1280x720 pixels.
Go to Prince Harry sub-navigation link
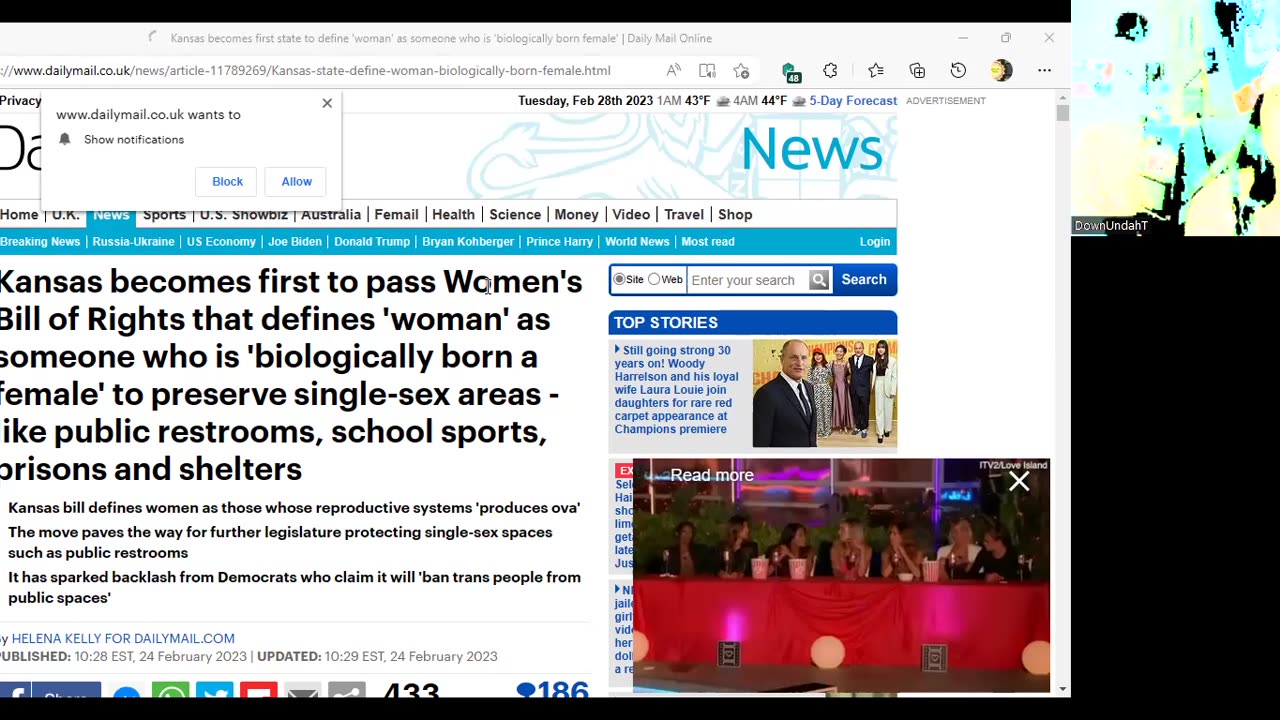559,242
